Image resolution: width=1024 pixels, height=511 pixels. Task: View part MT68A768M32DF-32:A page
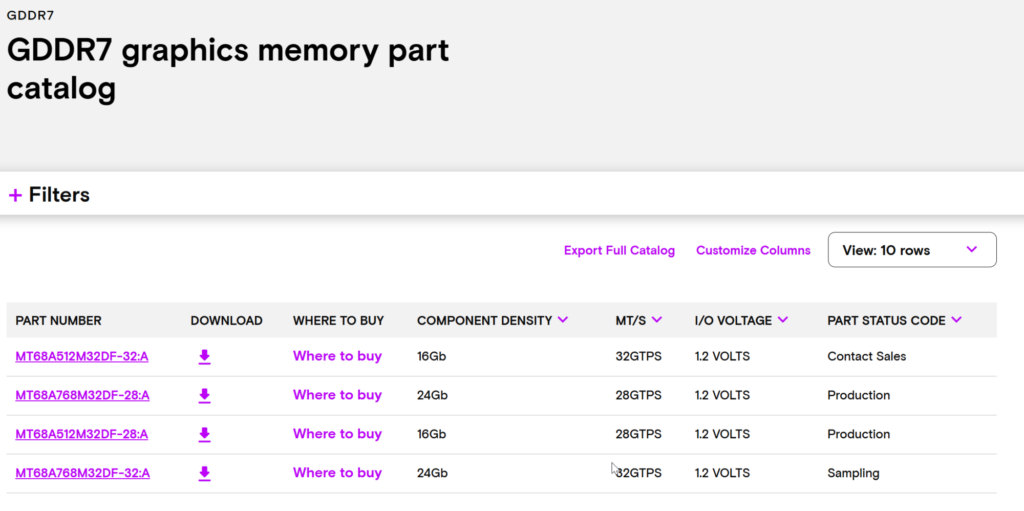click(x=82, y=474)
